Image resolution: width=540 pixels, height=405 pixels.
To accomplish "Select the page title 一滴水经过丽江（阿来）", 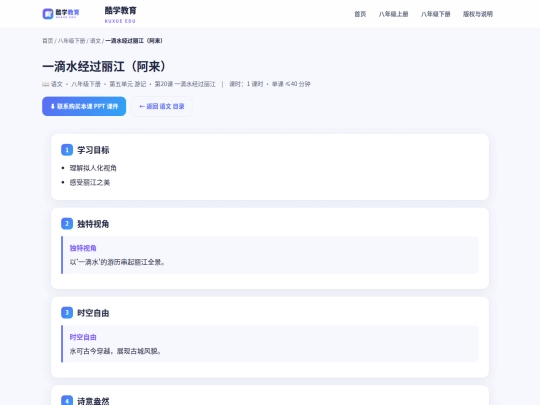I will [x=104, y=66].
